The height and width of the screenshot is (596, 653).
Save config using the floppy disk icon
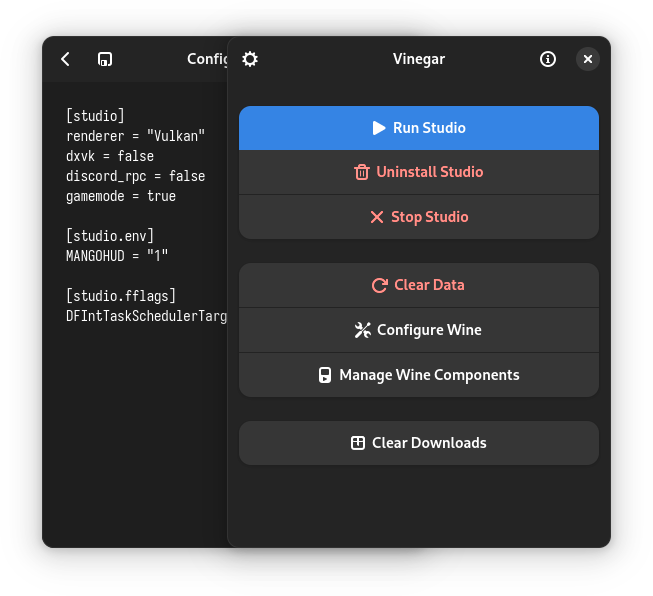[x=105, y=59]
